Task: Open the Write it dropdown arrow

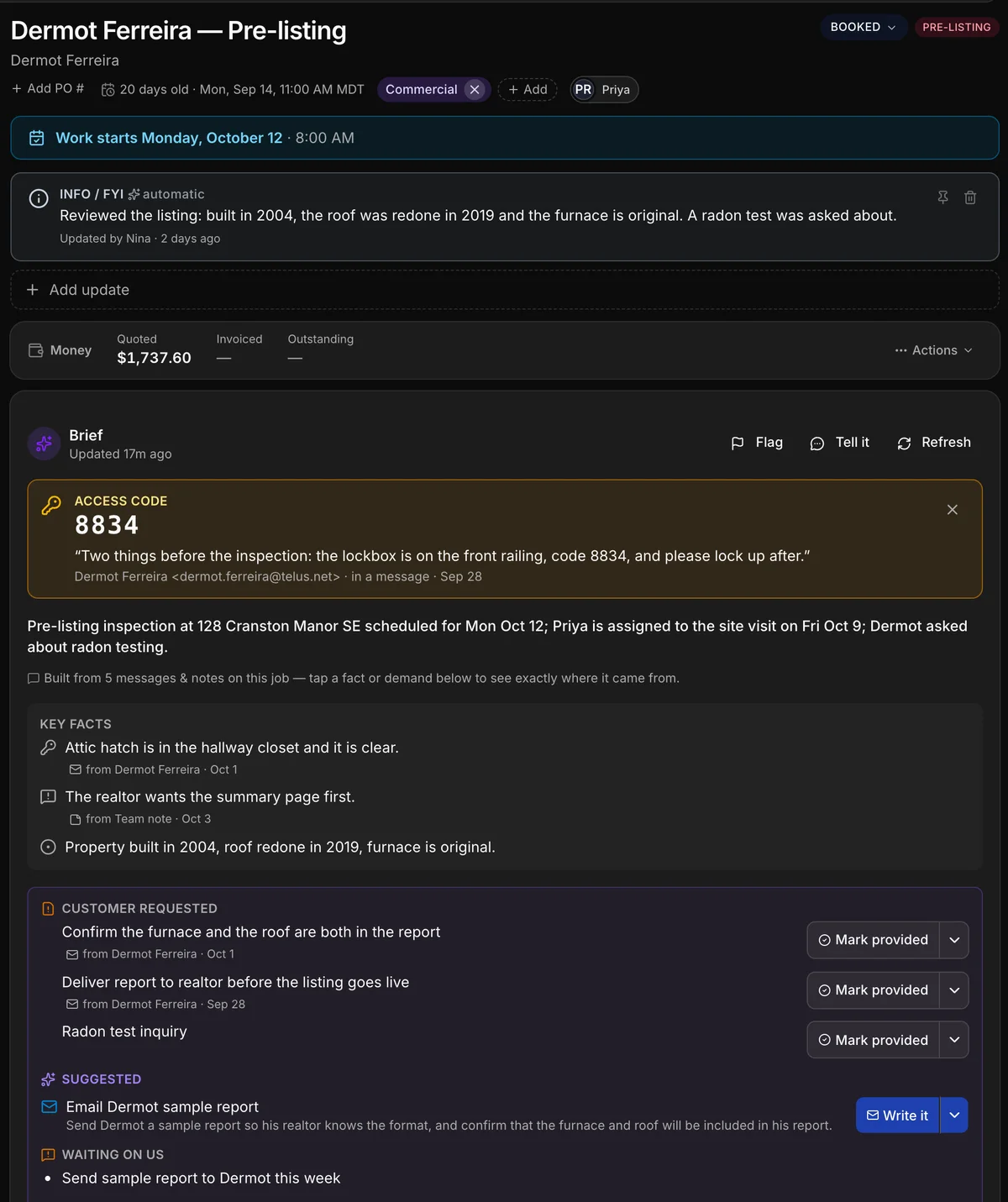Action: tap(954, 1115)
